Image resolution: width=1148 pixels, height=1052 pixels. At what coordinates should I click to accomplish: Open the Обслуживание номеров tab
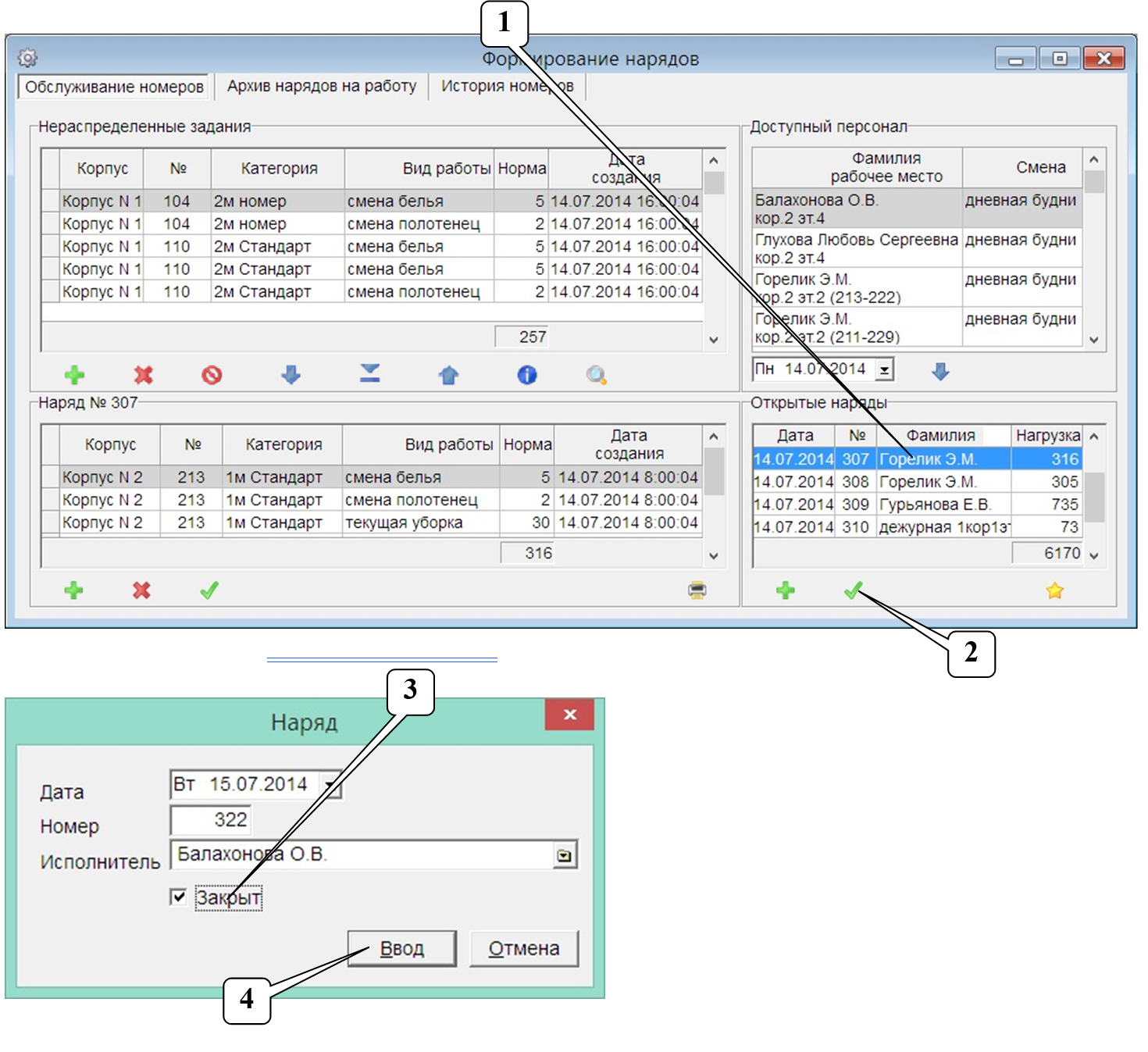(114, 87)
